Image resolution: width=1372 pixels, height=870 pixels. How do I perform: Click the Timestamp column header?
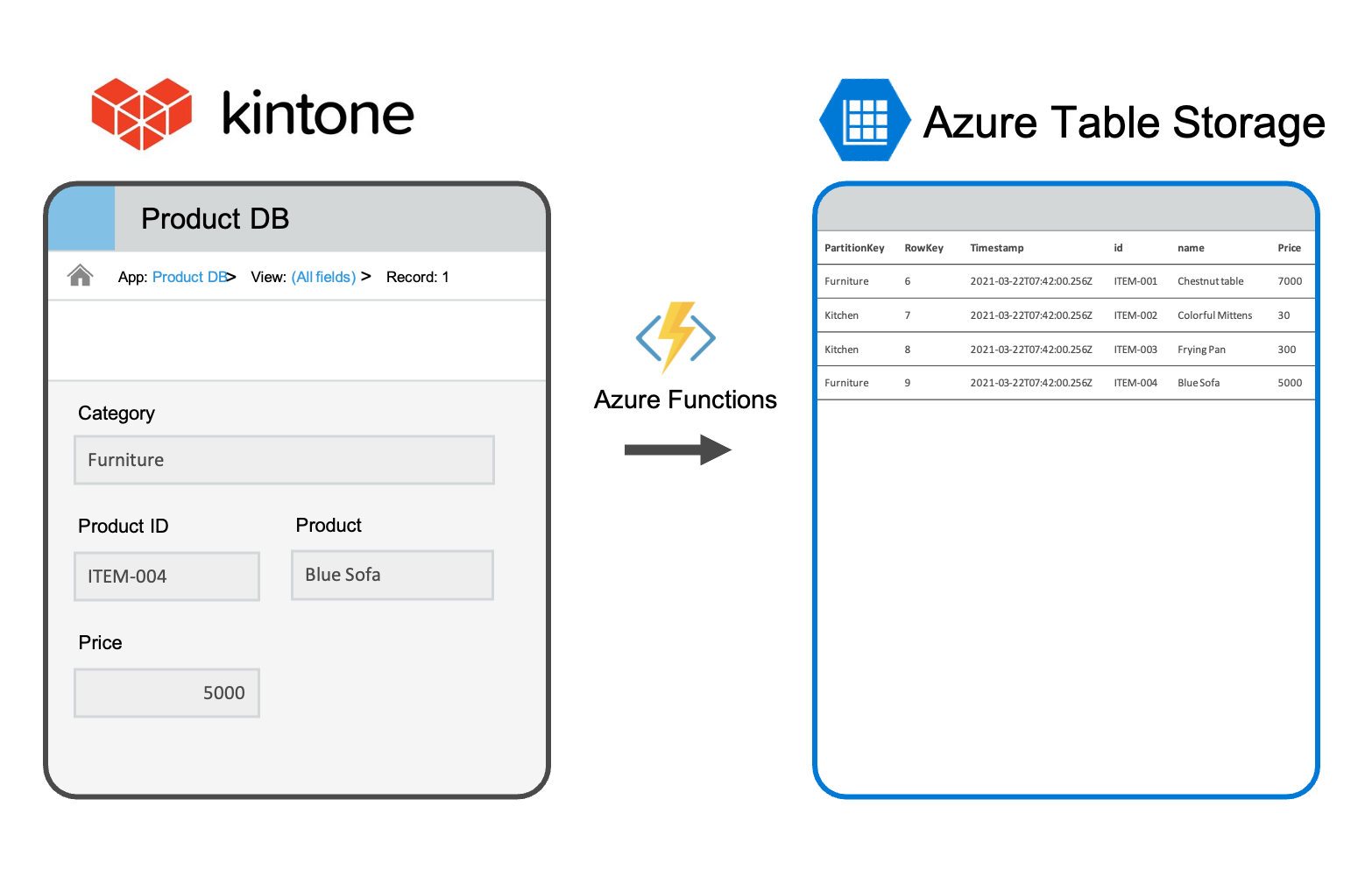tap(997, 248)
